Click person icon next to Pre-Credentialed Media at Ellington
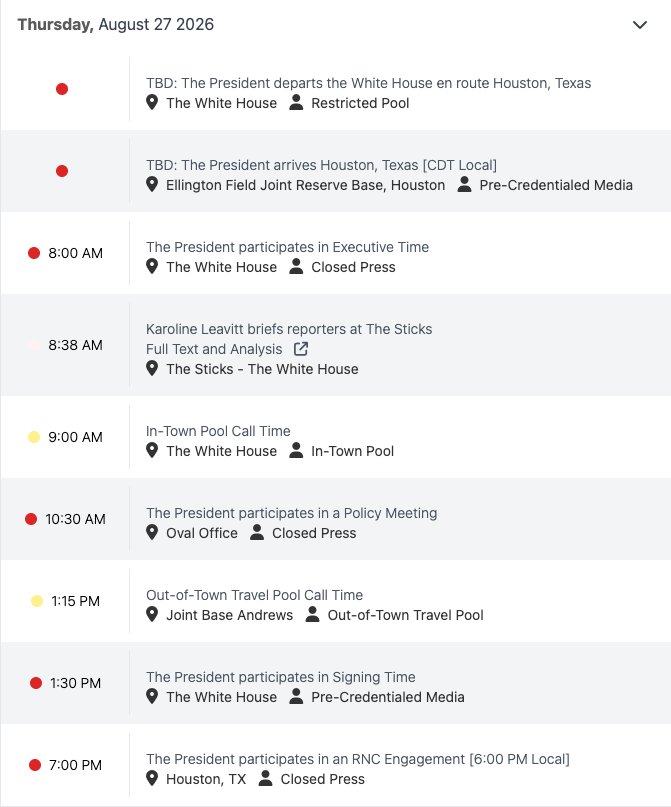 [x=464, y=184]
